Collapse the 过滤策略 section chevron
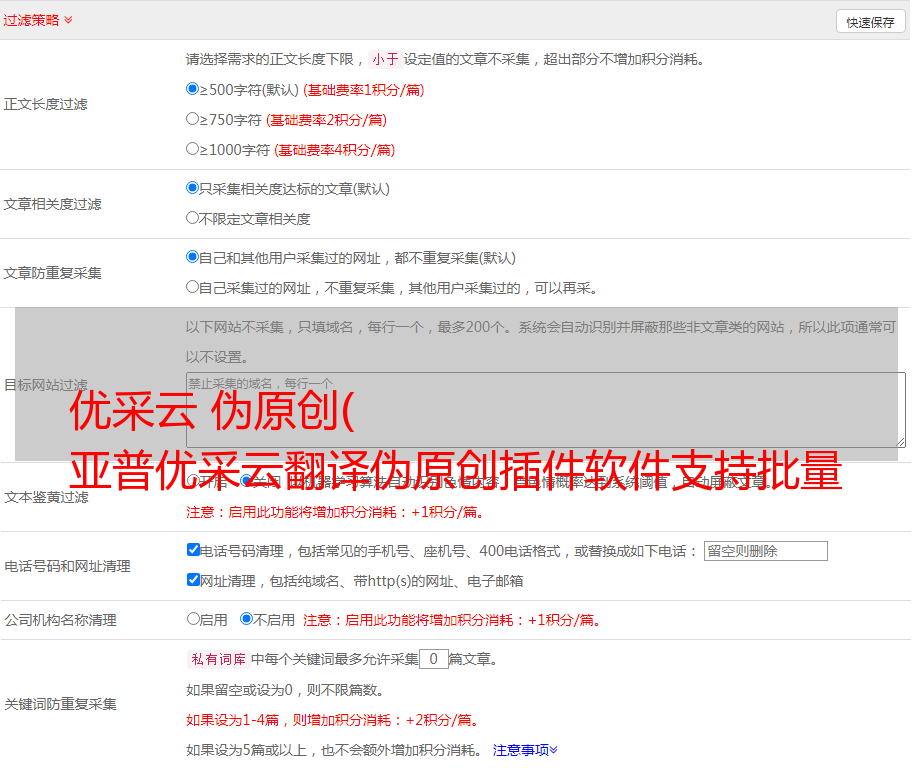The image size is (912, 768). pos(68,20)
